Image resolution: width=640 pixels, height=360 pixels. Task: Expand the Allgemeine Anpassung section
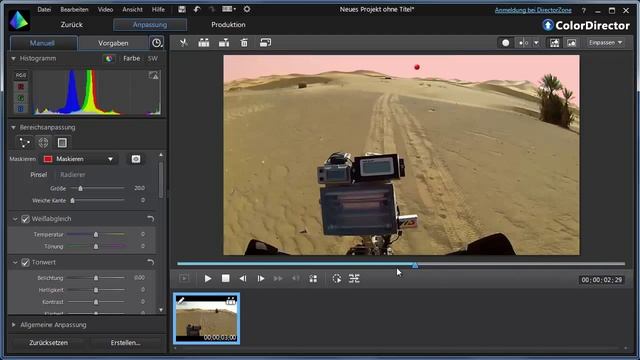pos(13,325)
